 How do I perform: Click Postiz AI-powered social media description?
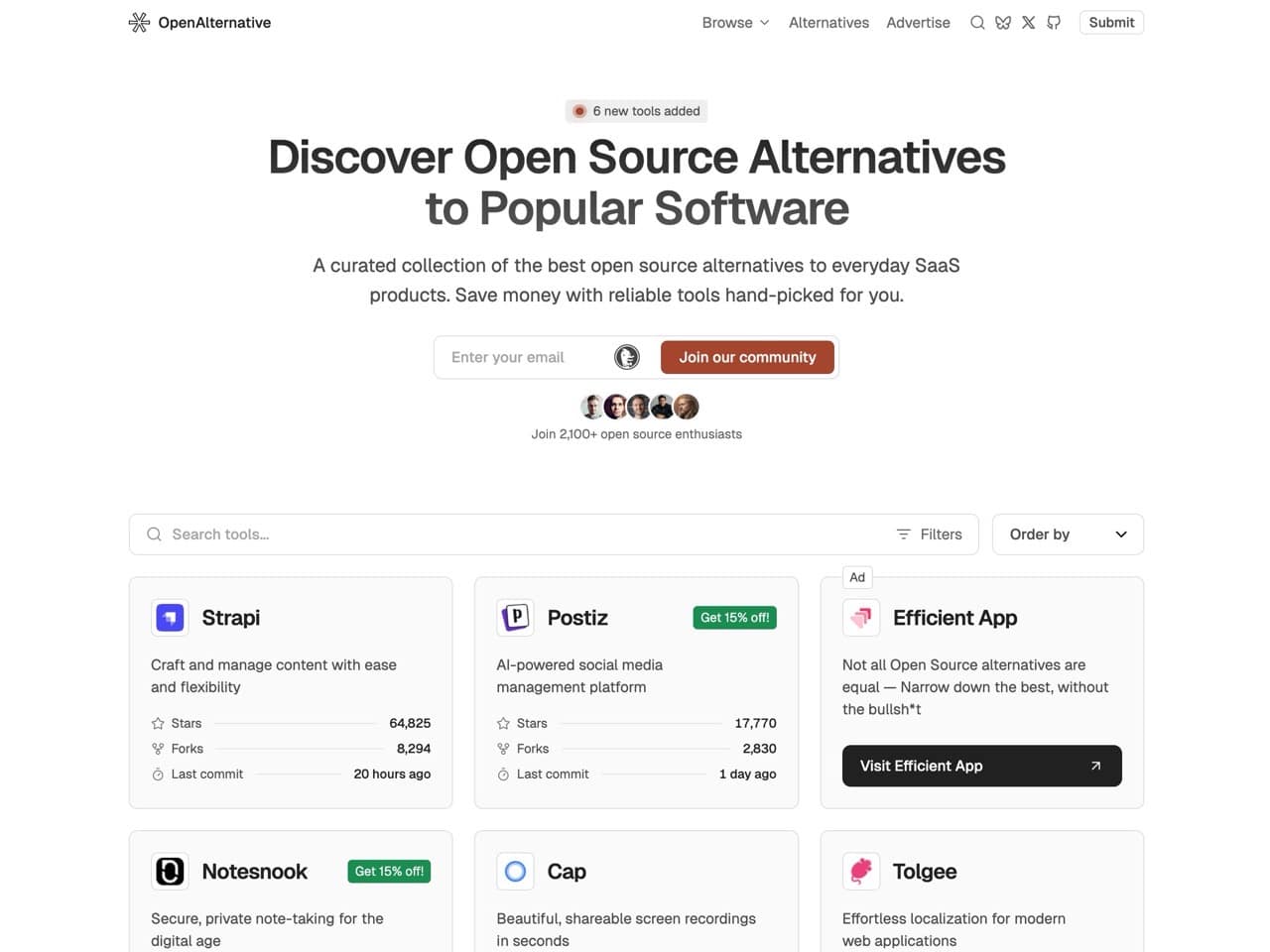579,676
